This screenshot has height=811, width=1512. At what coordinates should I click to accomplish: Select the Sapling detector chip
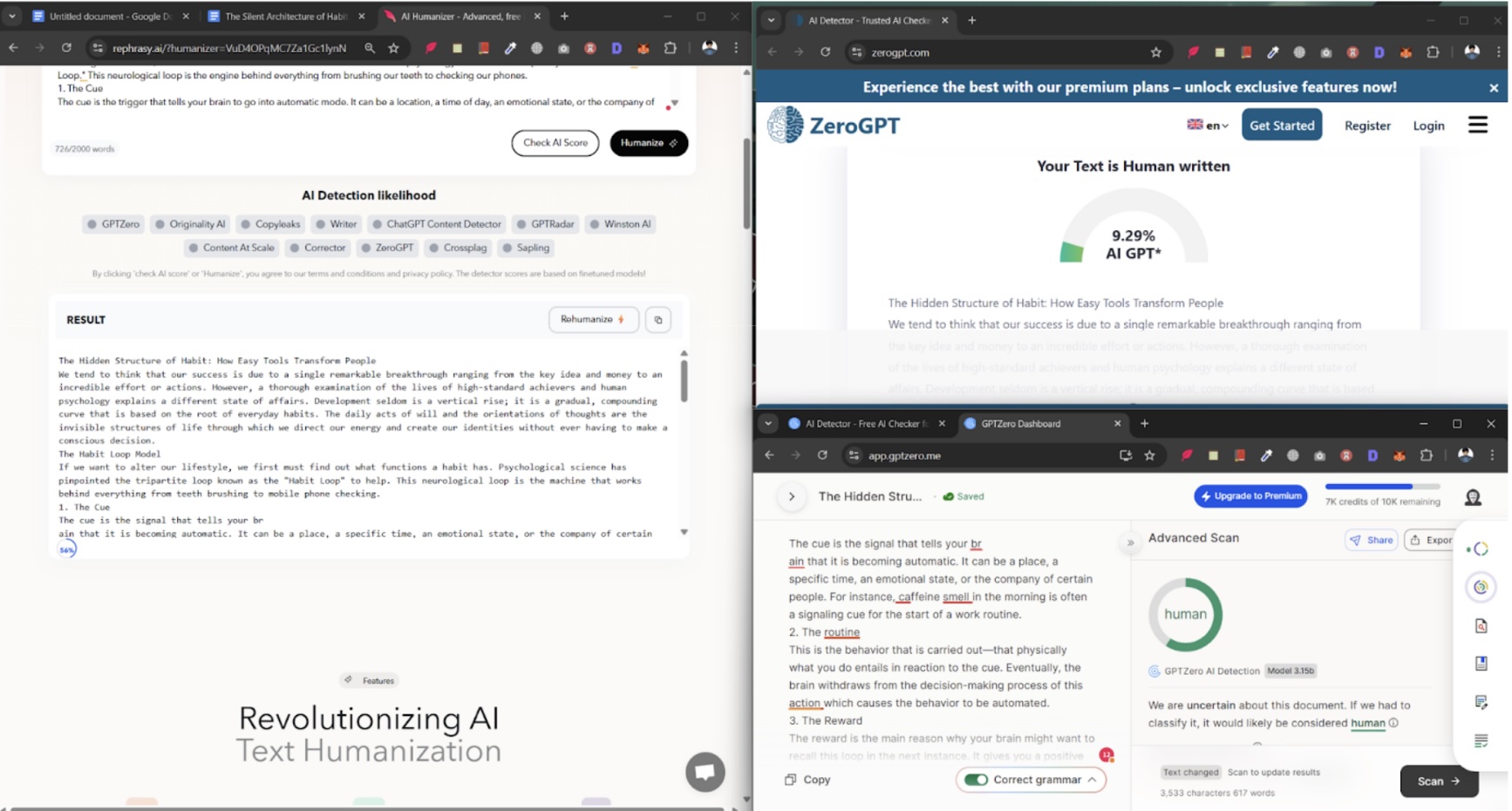point(526,248)
